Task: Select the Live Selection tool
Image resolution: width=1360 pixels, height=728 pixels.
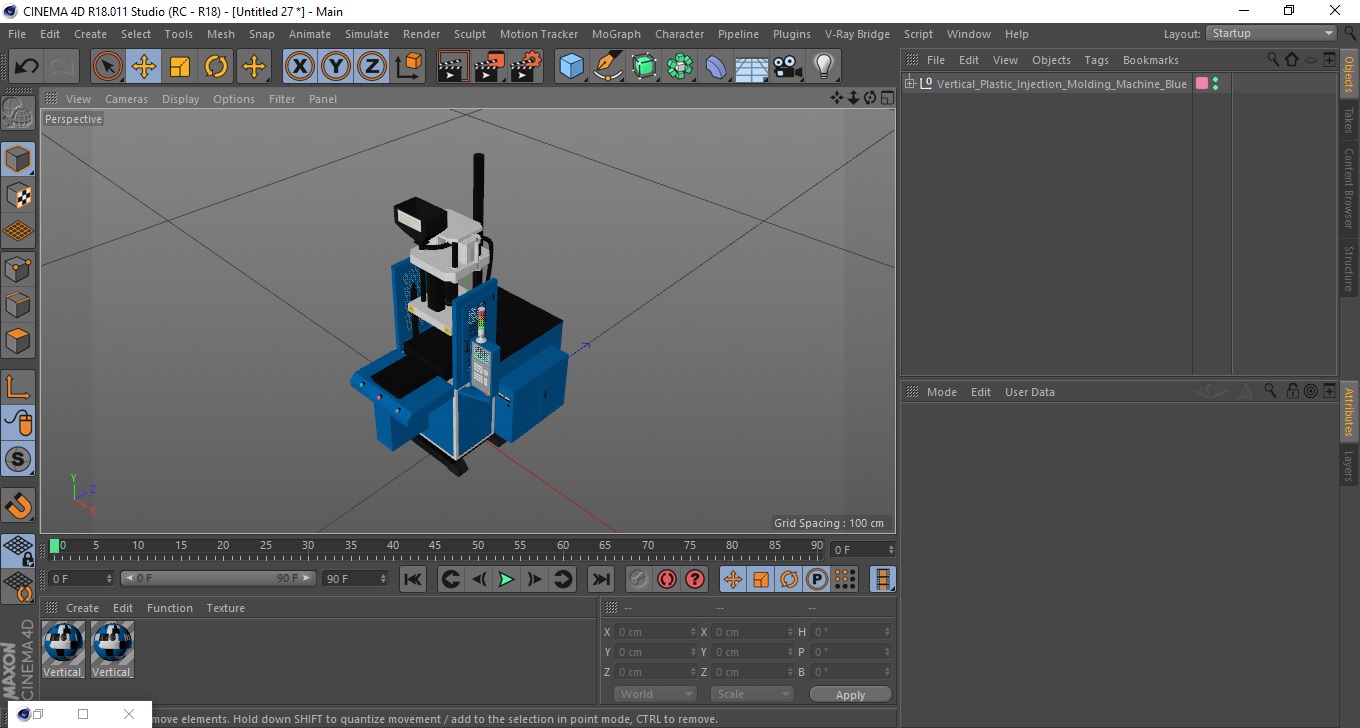Action: 108,67
